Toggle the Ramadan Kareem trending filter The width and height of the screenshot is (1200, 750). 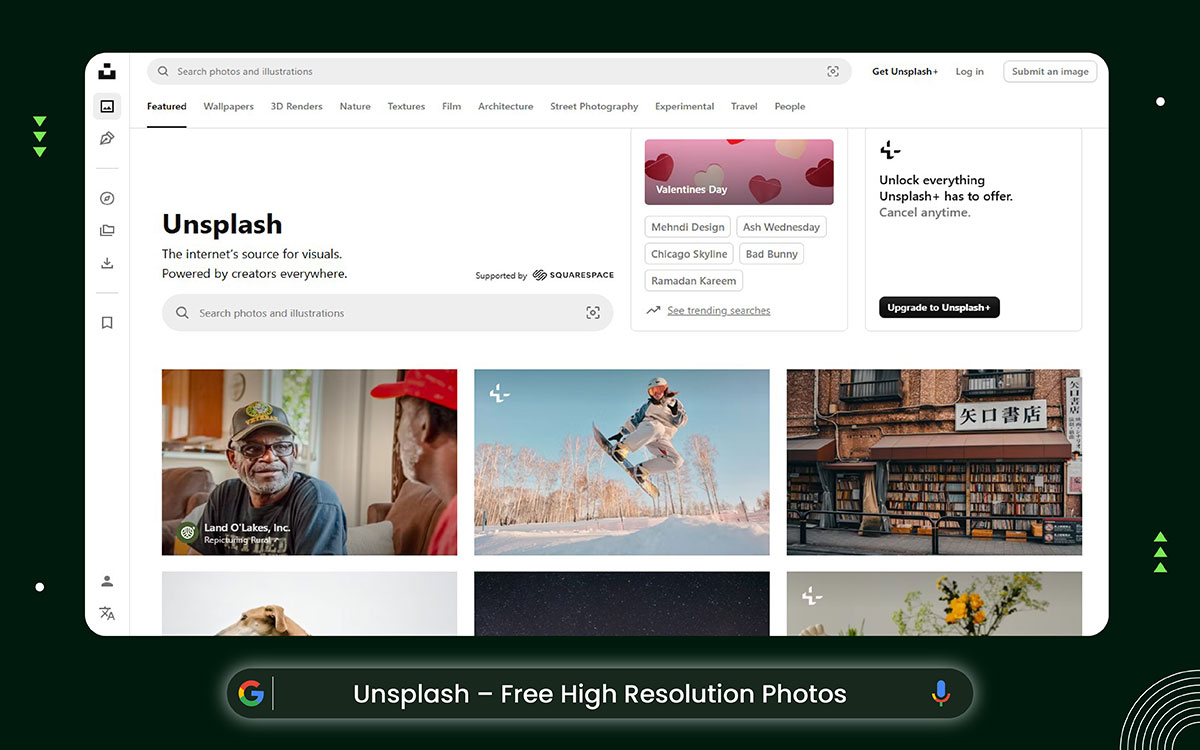click(693, 280)
